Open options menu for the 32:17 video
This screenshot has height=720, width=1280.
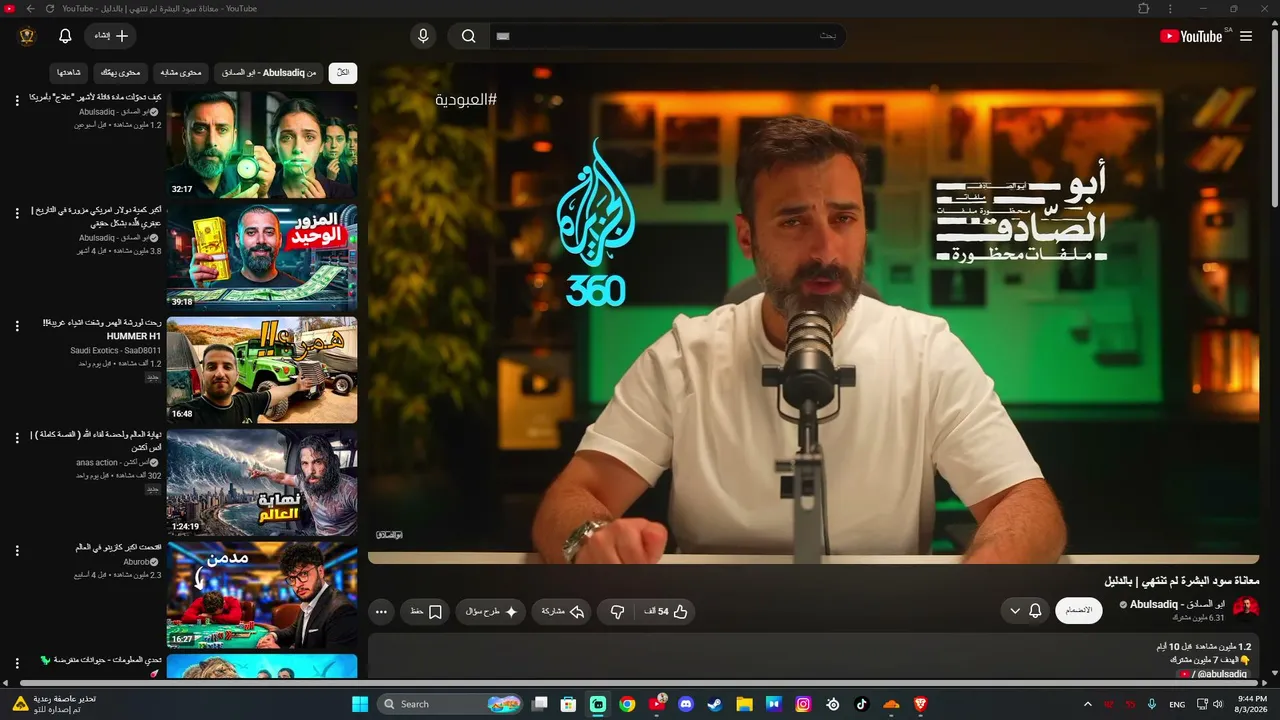(17, 100)
